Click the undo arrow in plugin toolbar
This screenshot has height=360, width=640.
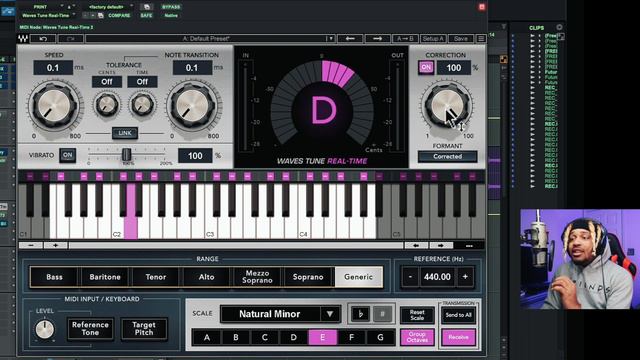[x=43, y=39]
